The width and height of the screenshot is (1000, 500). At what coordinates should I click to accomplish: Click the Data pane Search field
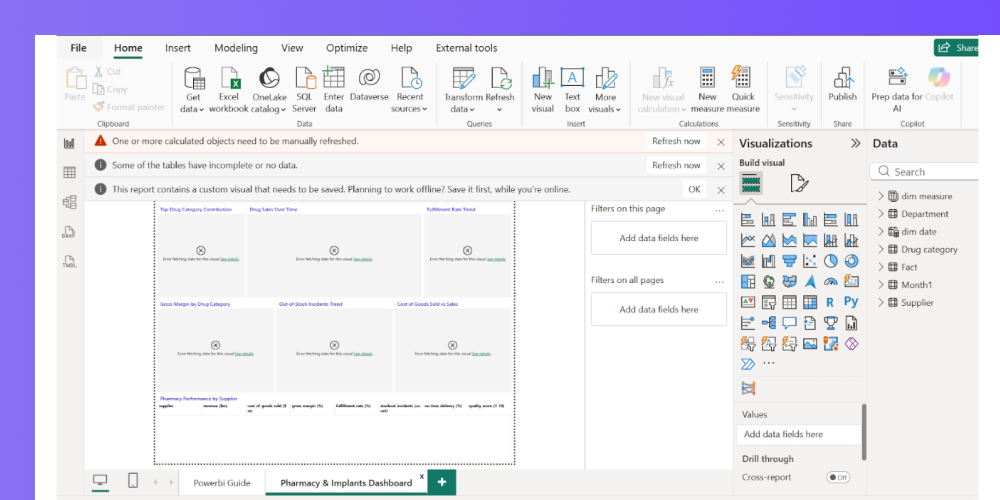pos(925,172)
